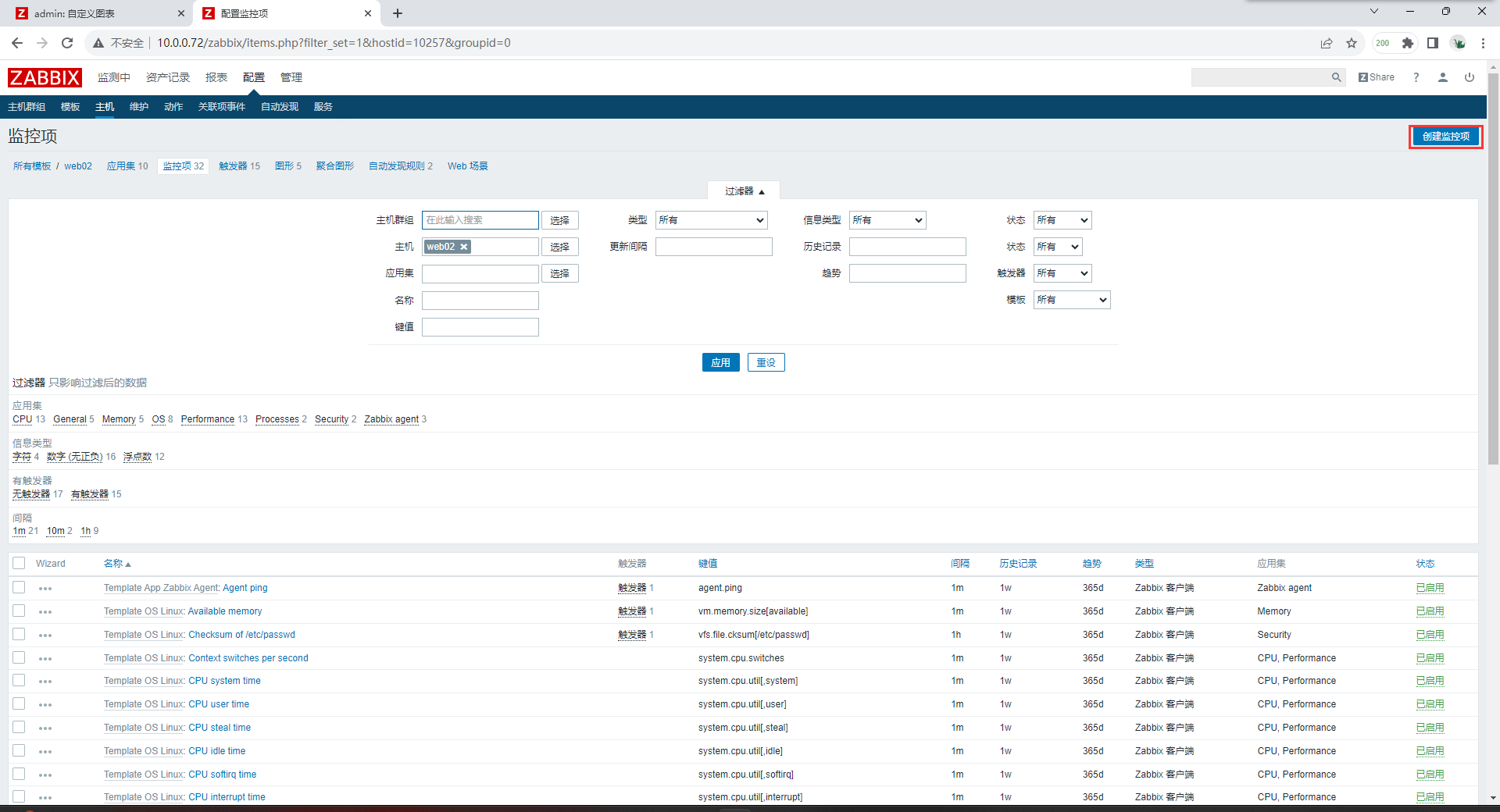Click the Zabbix logo

point(45,77)
